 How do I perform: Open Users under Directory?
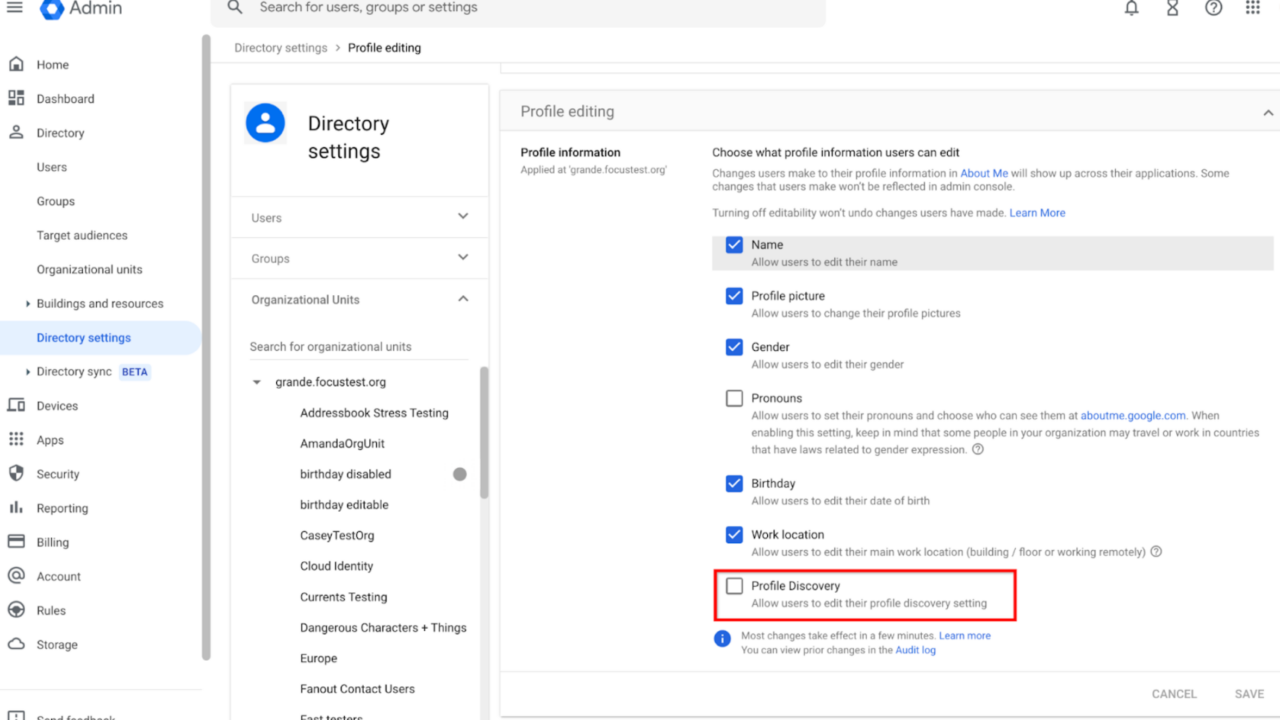[52, 167]
